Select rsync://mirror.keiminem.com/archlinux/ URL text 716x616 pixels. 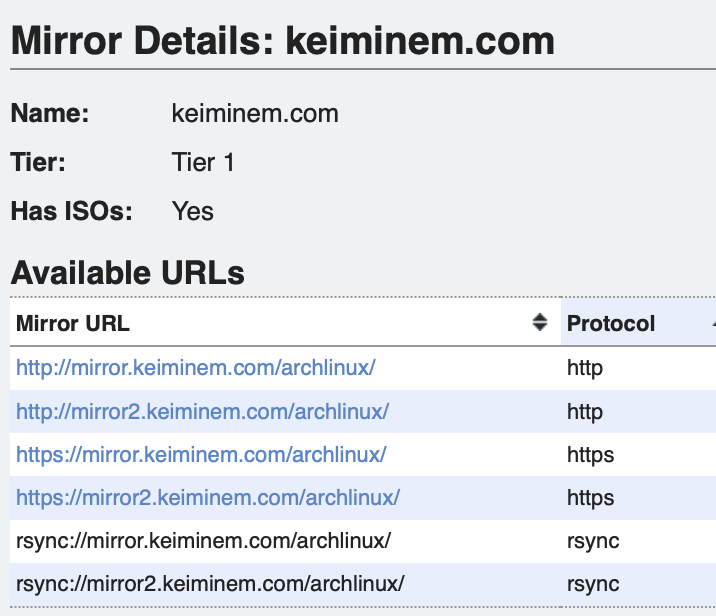point(203,541)
